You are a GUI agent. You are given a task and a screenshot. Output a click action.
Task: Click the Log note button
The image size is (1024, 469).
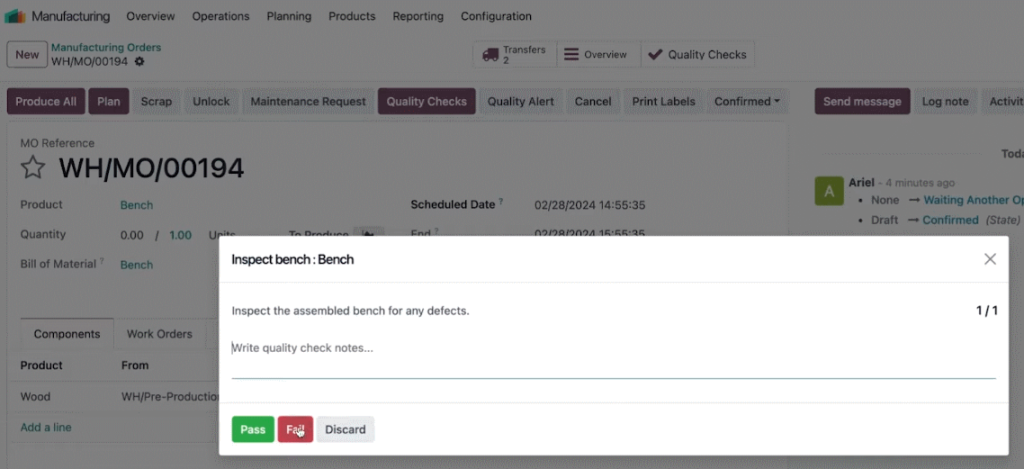[x=945, y=101]
